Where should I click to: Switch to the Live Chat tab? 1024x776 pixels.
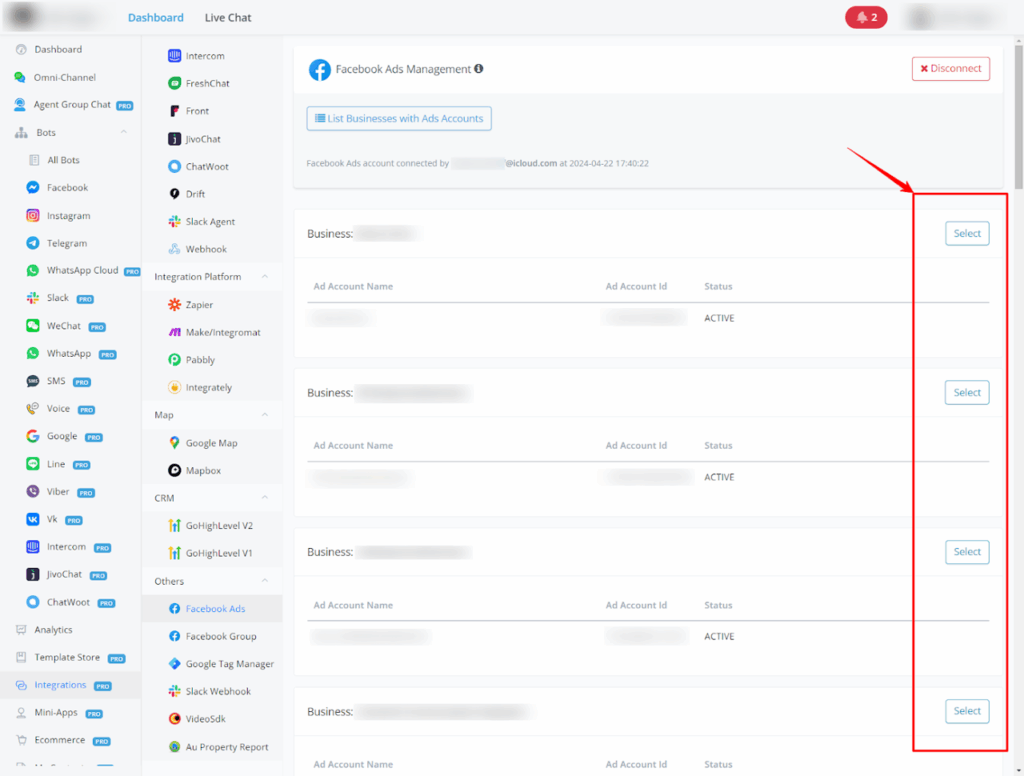point(228,18)
